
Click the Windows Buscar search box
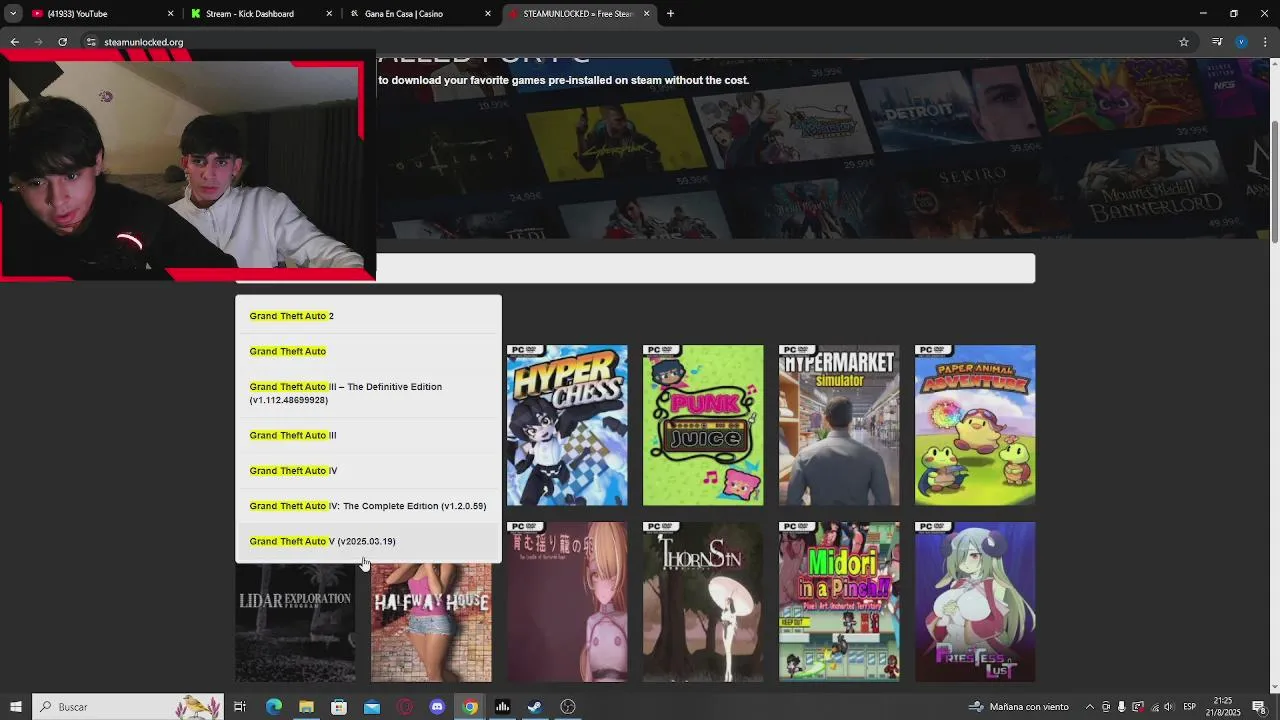pyautogui.click(x=127, y=707)
